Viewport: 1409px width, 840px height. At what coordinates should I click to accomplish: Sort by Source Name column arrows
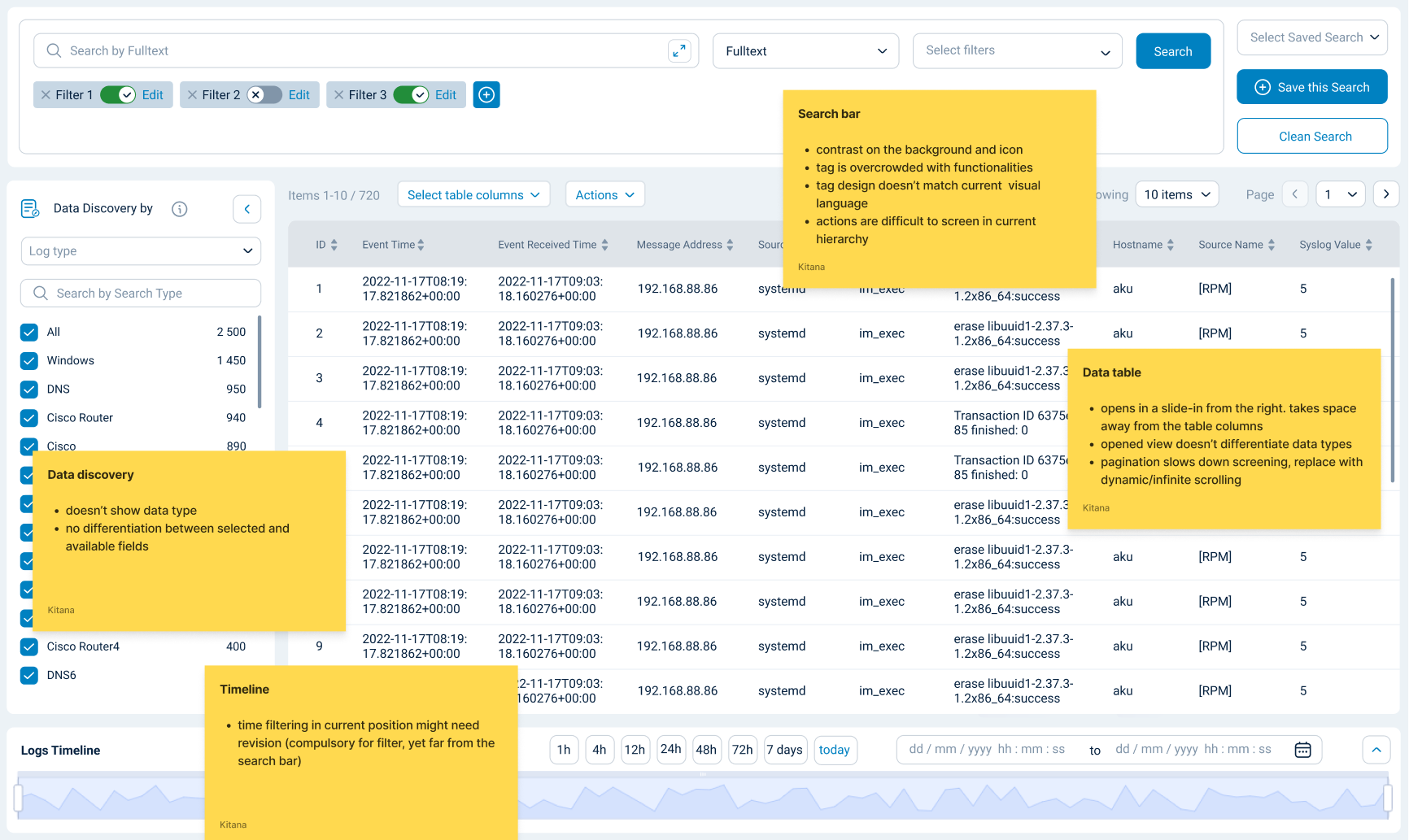tap(1271, 245)
